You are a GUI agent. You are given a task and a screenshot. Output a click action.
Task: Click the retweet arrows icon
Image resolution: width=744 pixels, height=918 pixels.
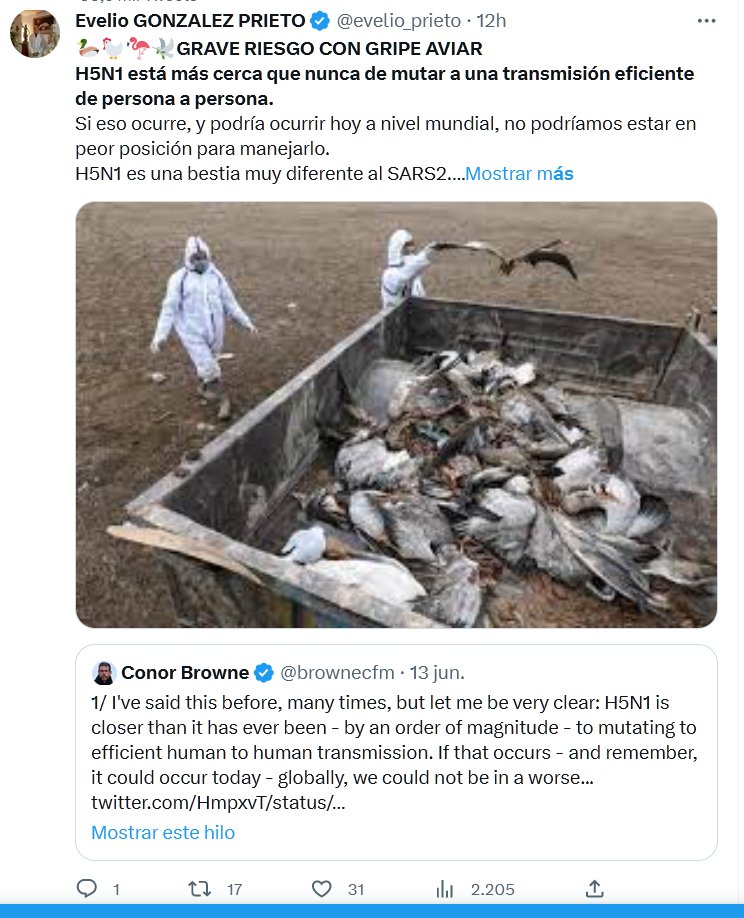pyautogui.click(x=202, y=888)
